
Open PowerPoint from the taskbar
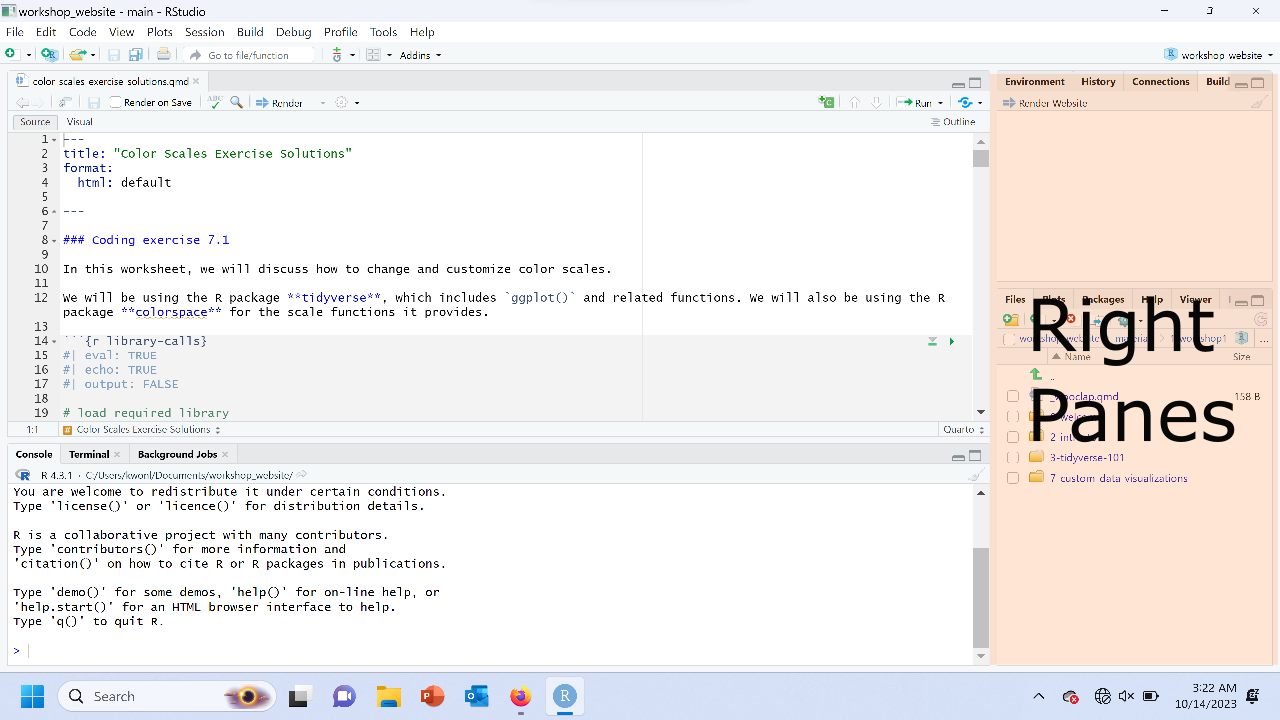[432, 696]
